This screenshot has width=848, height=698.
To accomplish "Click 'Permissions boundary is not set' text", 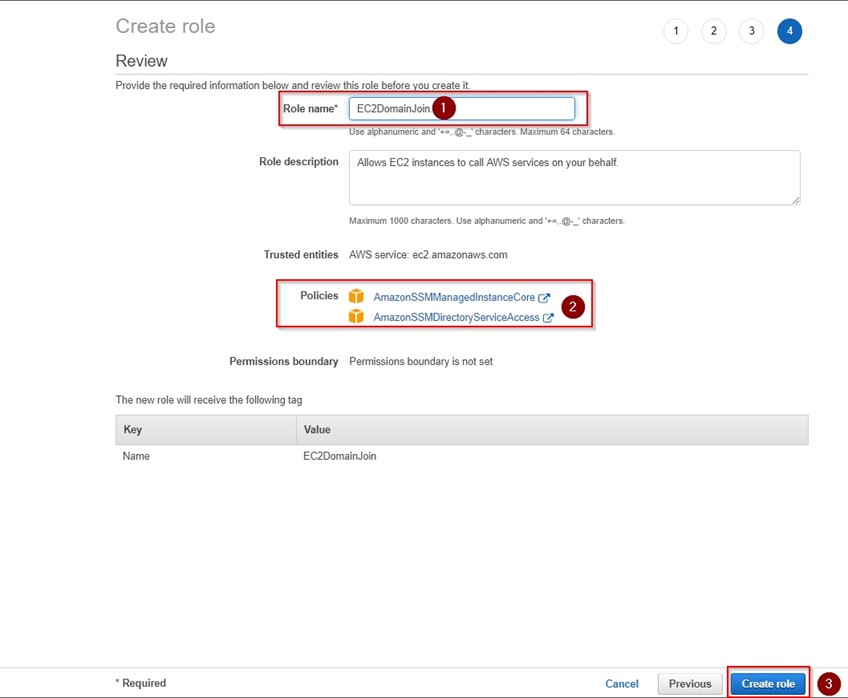I will (421, 361).
